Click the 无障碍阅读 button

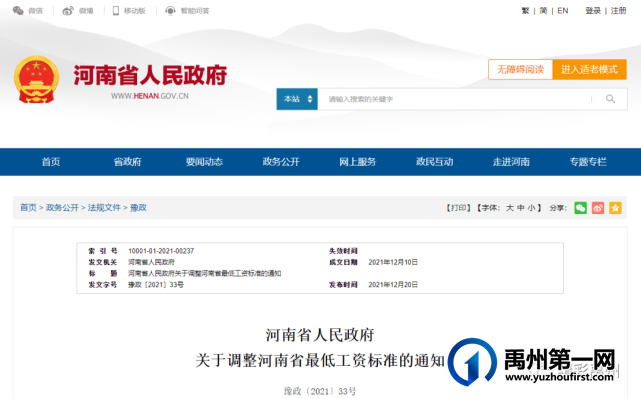pyautogui.click(x=520, y=69)
